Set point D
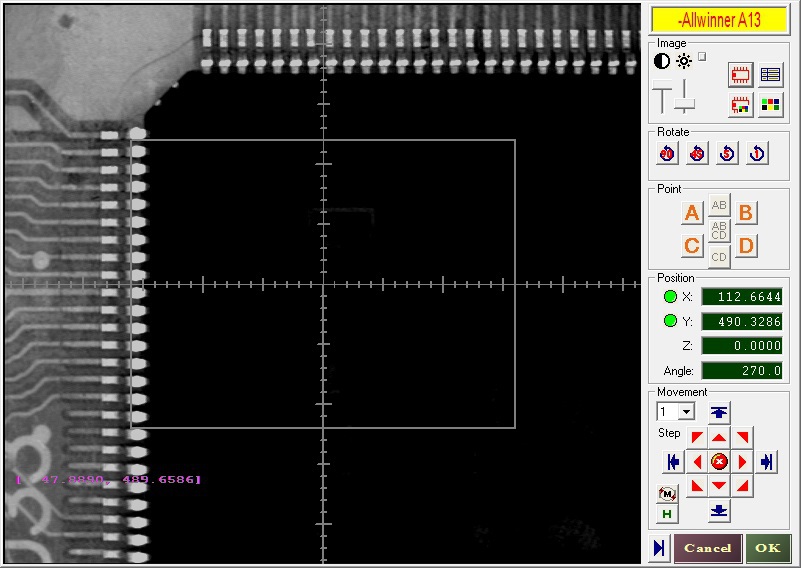Image resolution: width=801 pixels, height=568 pixels. 746,246
